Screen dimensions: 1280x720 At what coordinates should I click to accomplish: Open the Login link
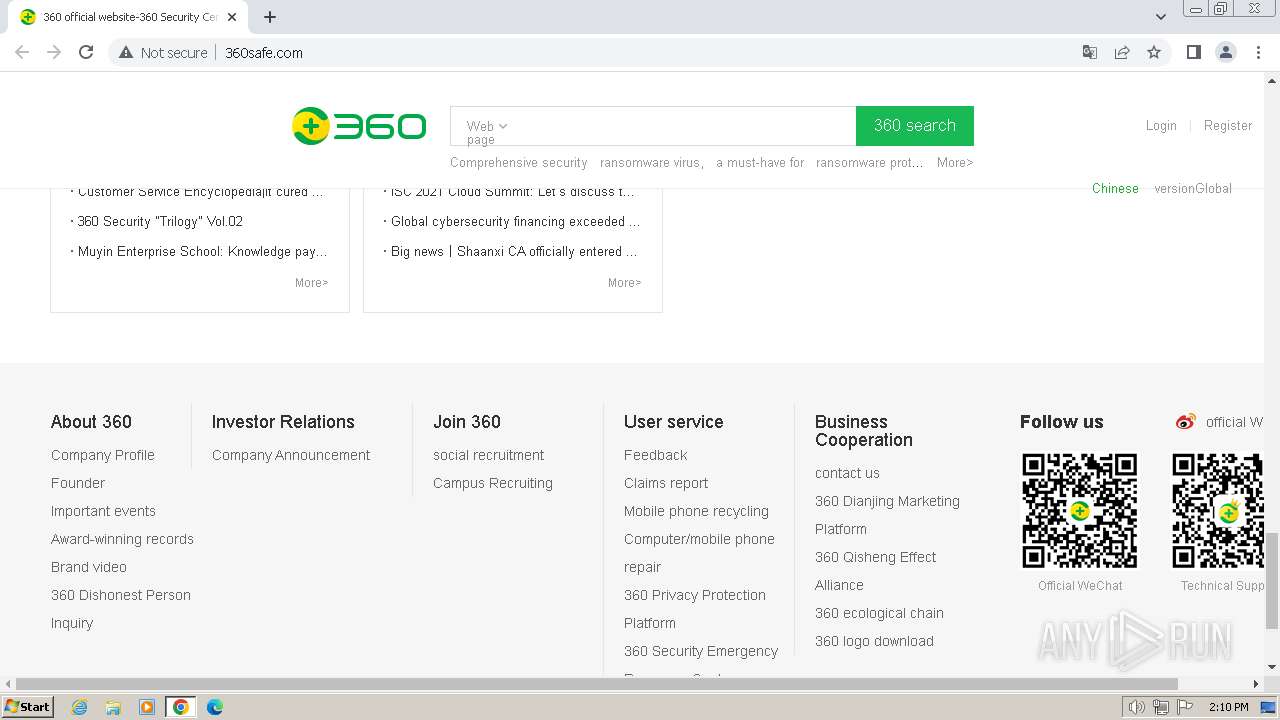click(1161, 126)
